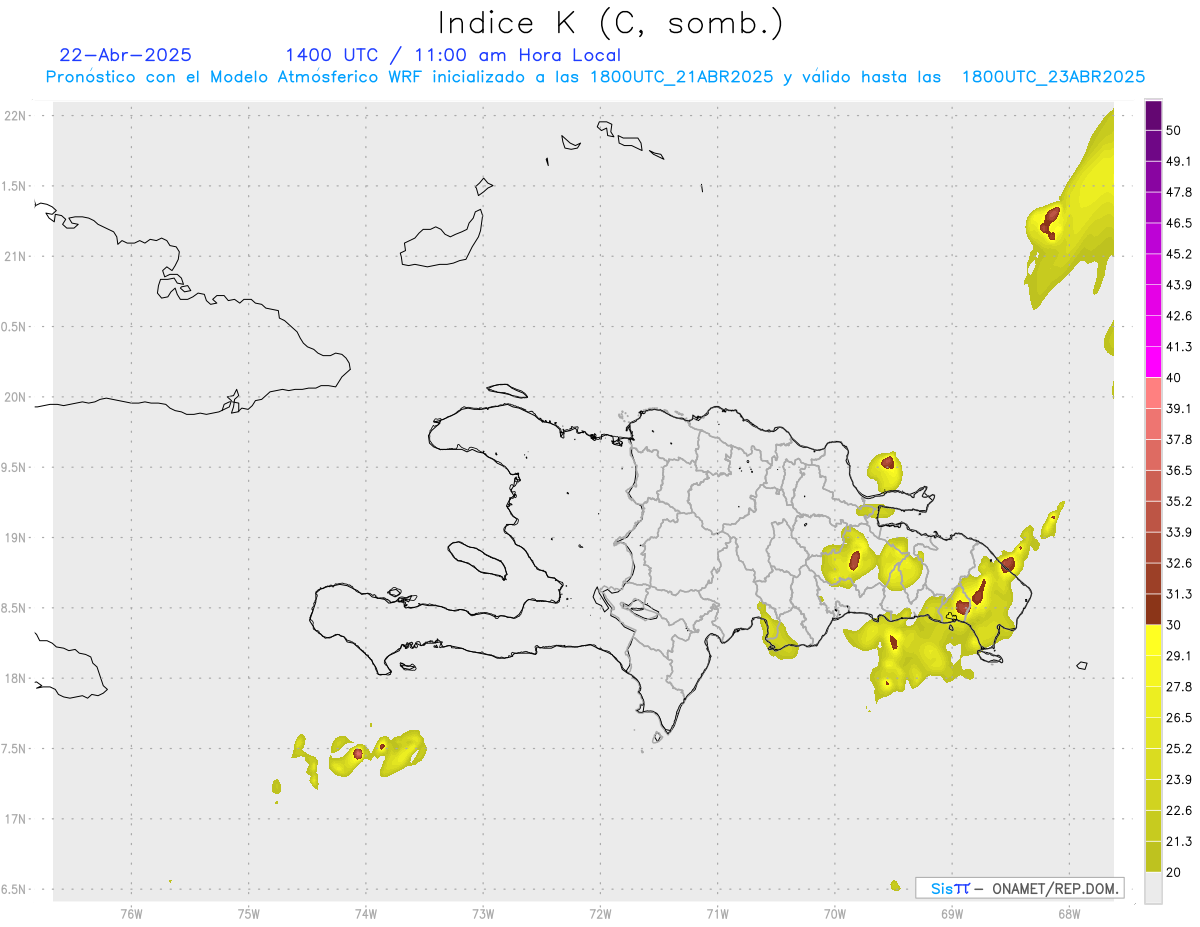1200x927 pixels.
Task: Click colorbar value "47.8"
Action: (x=1179, y=192)
